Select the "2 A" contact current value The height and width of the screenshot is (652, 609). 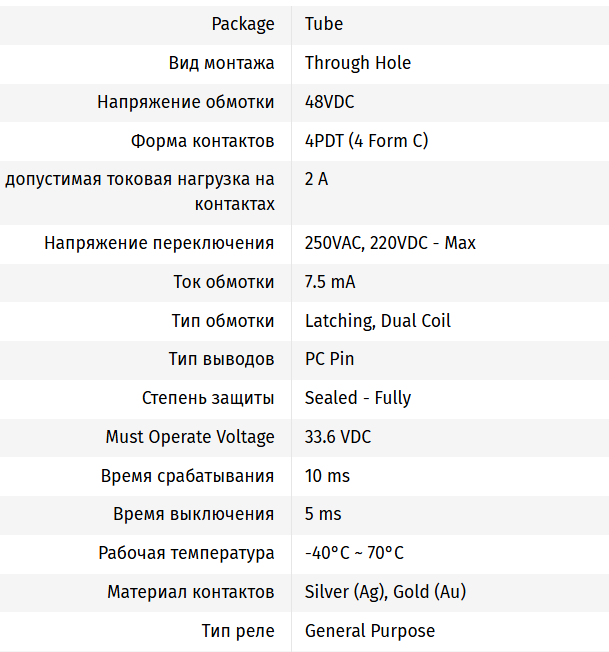point(316,180)
